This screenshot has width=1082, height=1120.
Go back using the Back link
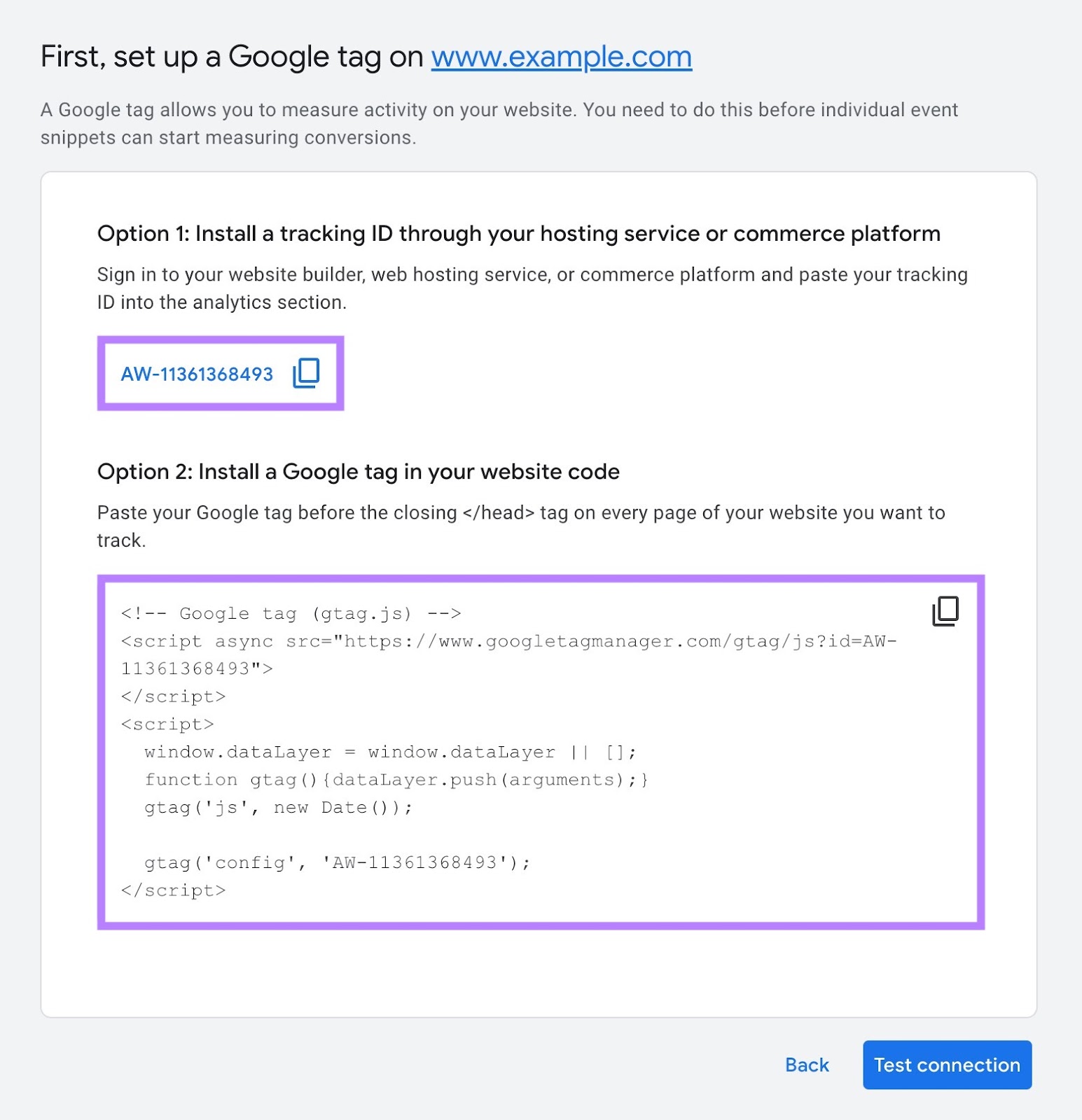click(806, 1065)
